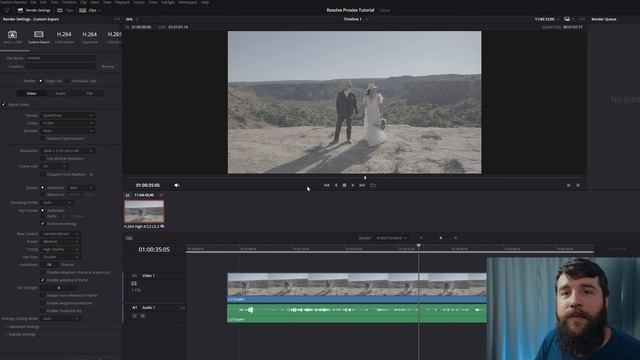Image resolution: width=640 pixels, height=360 pixels.
Task: Open the Rate Control dropdown
Action: point(60,234)
